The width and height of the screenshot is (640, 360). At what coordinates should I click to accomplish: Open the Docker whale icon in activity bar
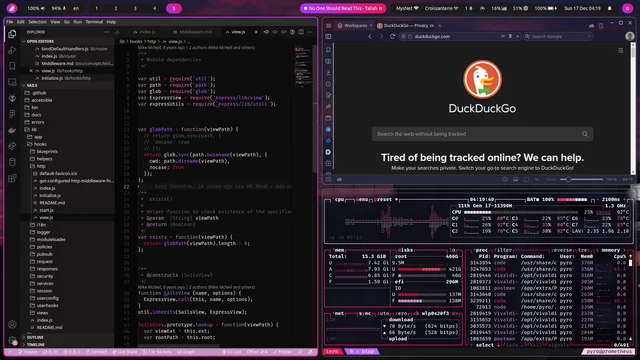12,130
